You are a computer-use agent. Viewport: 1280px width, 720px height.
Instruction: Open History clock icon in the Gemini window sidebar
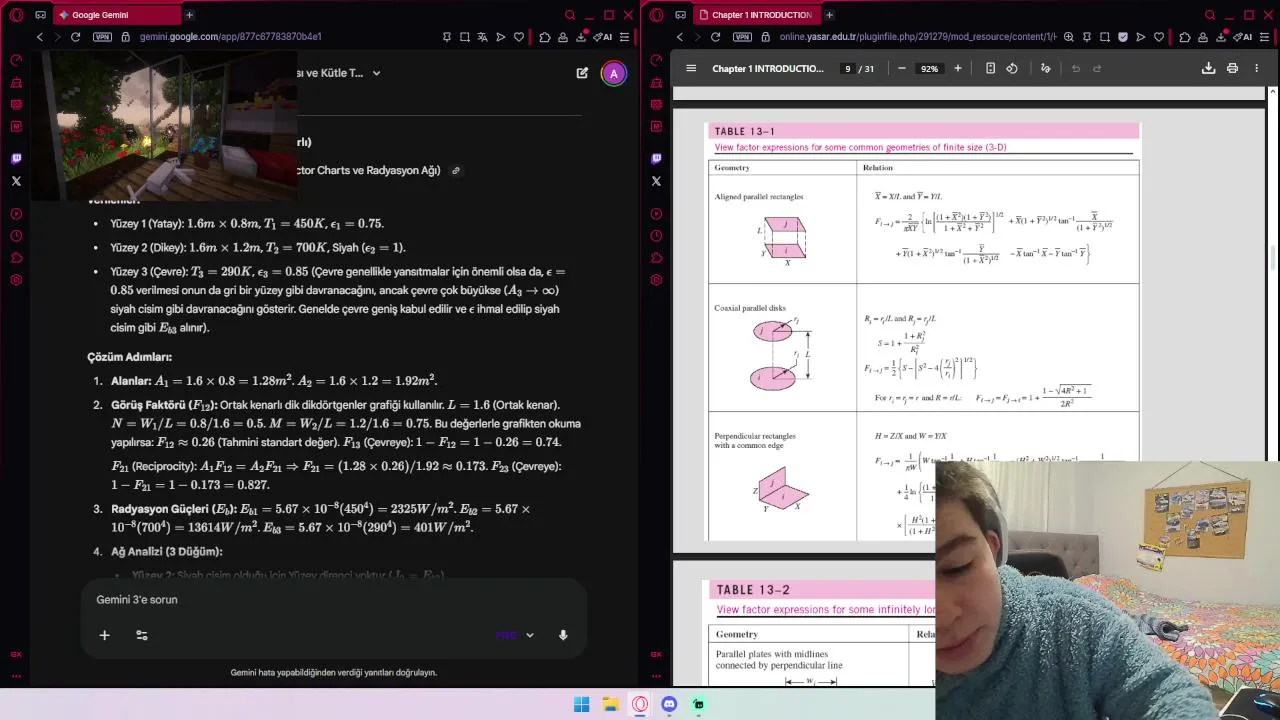16,236
